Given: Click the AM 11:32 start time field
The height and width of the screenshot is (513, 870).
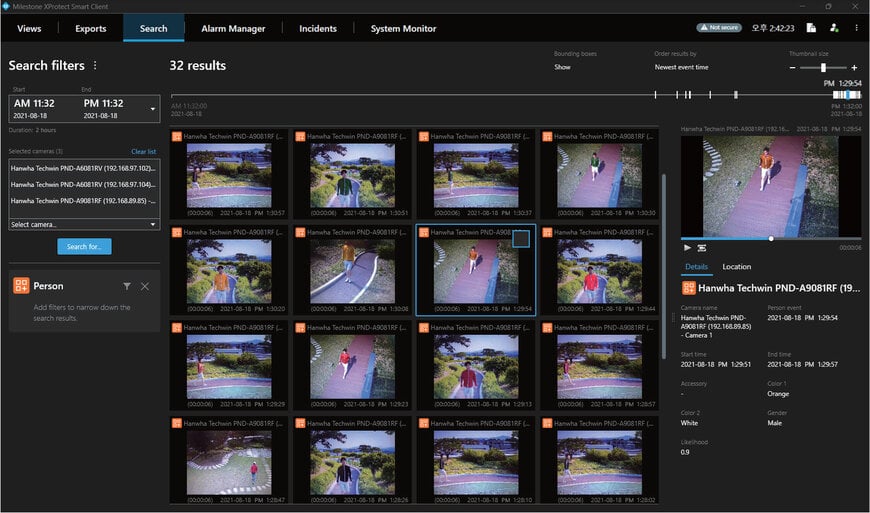Looking at the screenshot, I should pyautogui.click(x=34, y=109).
